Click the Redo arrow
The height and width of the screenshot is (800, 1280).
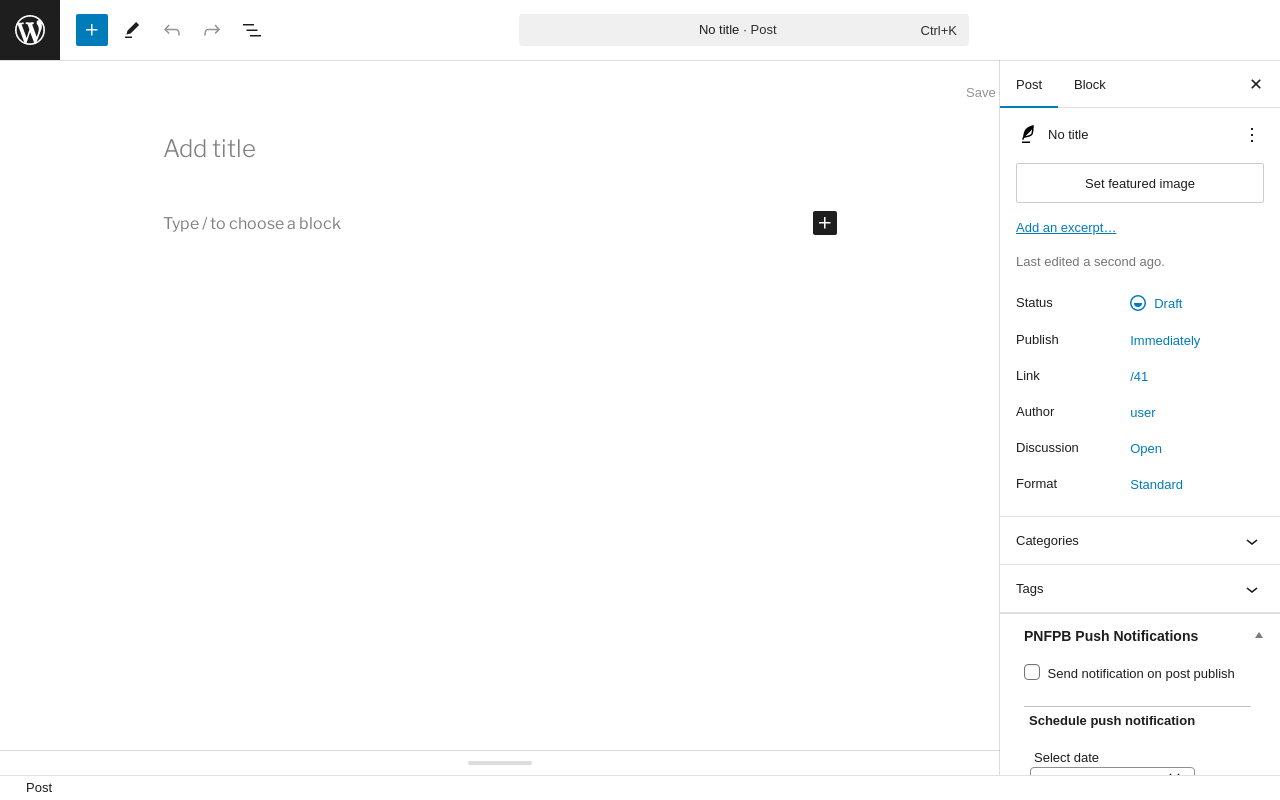212,30
